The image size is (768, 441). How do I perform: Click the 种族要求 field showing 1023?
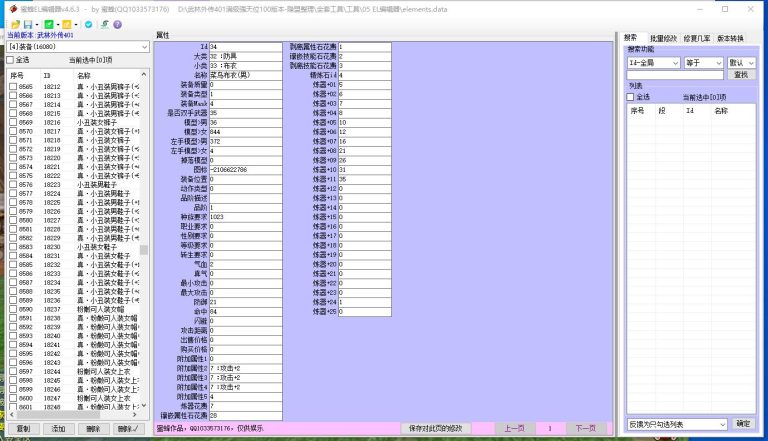245,217
